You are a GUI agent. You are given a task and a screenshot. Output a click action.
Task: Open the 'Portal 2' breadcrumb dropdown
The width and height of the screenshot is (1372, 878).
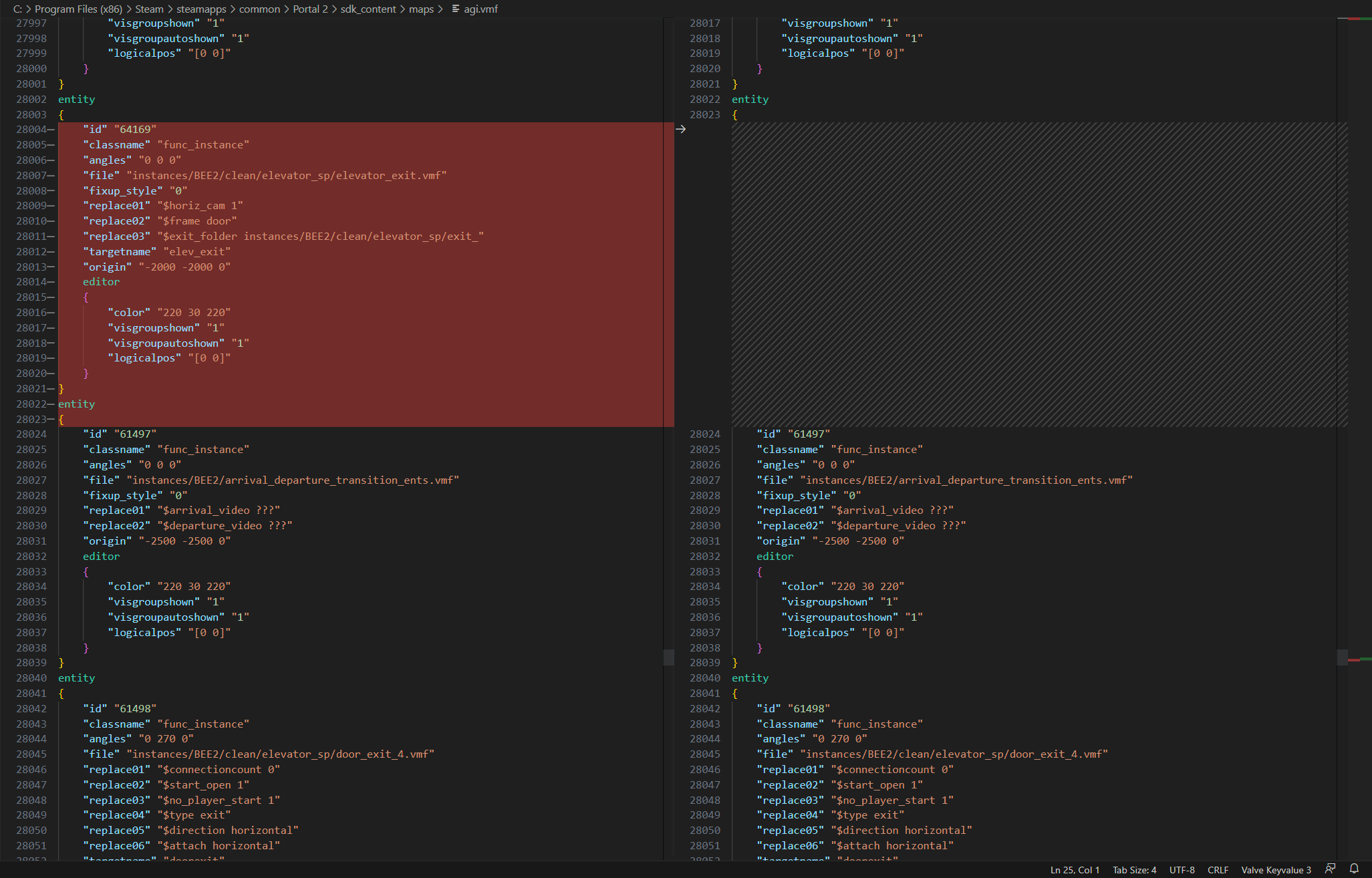coord(310,9)
